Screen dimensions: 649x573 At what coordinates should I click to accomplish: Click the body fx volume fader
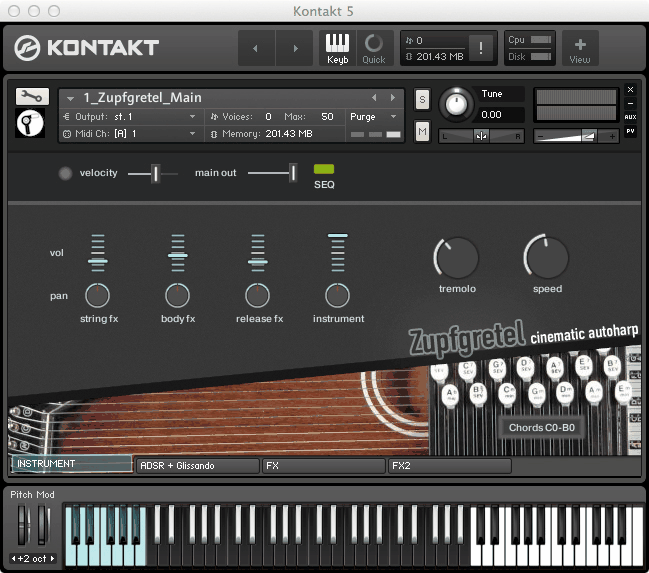(x=178, y=255)
